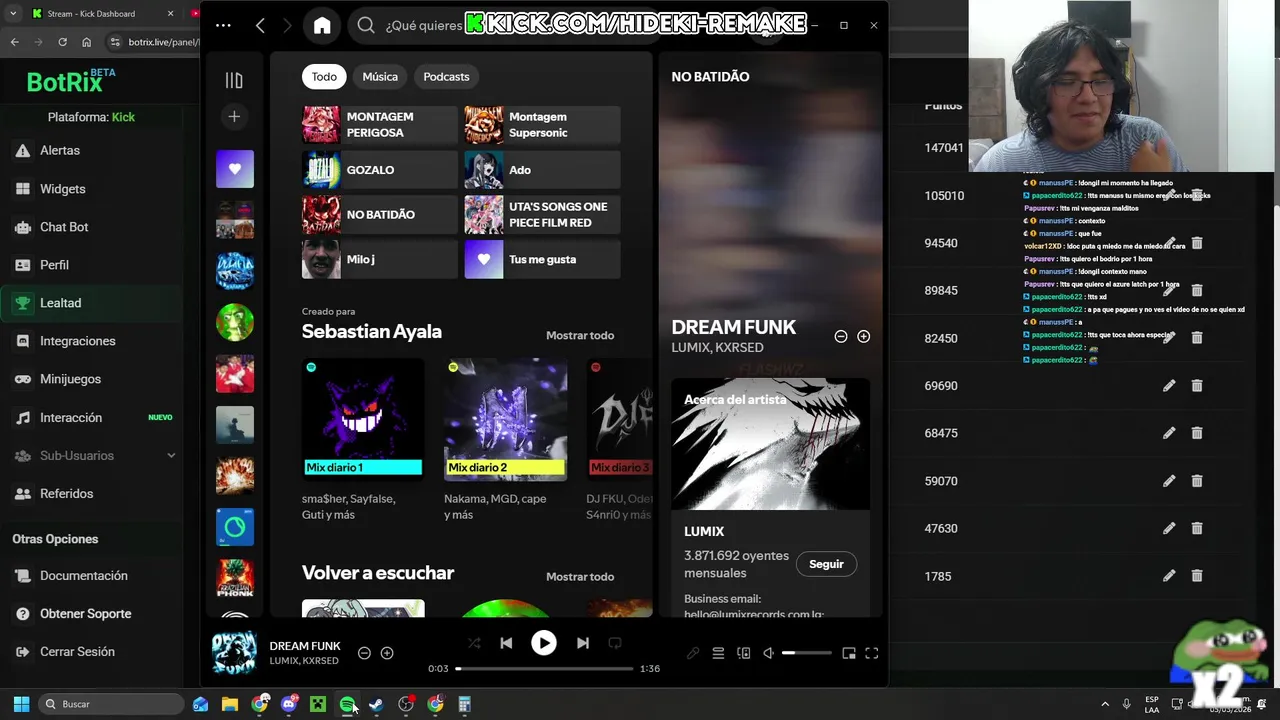Delete the 59070 points row
The image size is (1280, 720).
[x=1197, y=481]
